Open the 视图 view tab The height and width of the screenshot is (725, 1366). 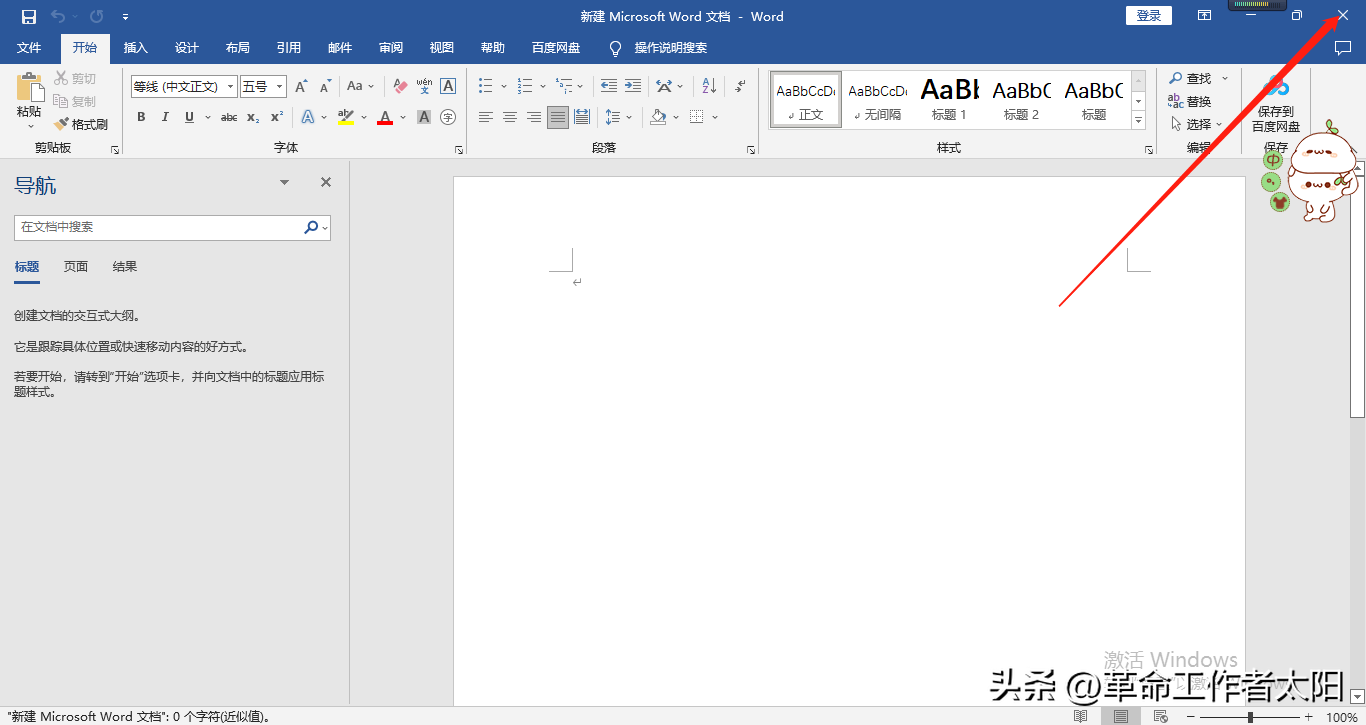[x=441, y=48]
